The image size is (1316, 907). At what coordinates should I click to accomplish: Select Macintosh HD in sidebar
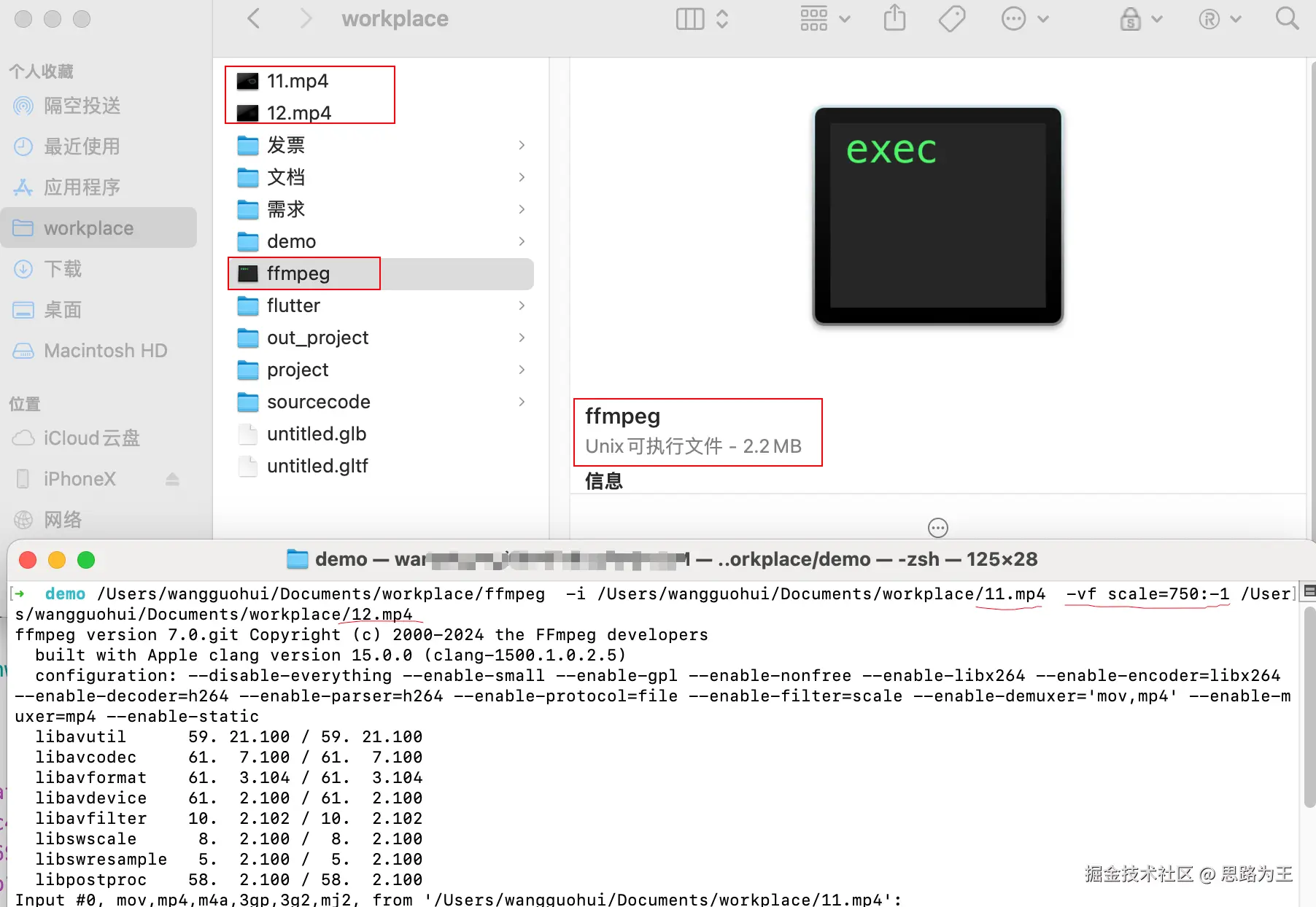(99, 351)
